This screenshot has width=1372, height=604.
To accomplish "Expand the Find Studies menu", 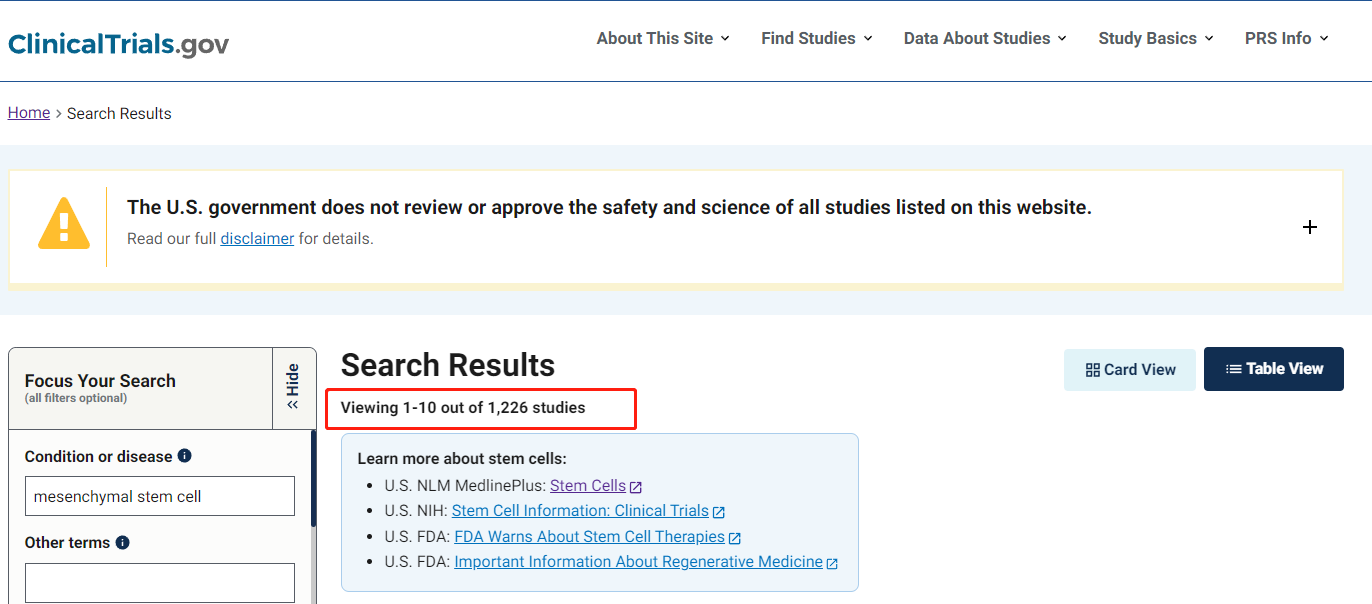I will (x=817, y=38).
